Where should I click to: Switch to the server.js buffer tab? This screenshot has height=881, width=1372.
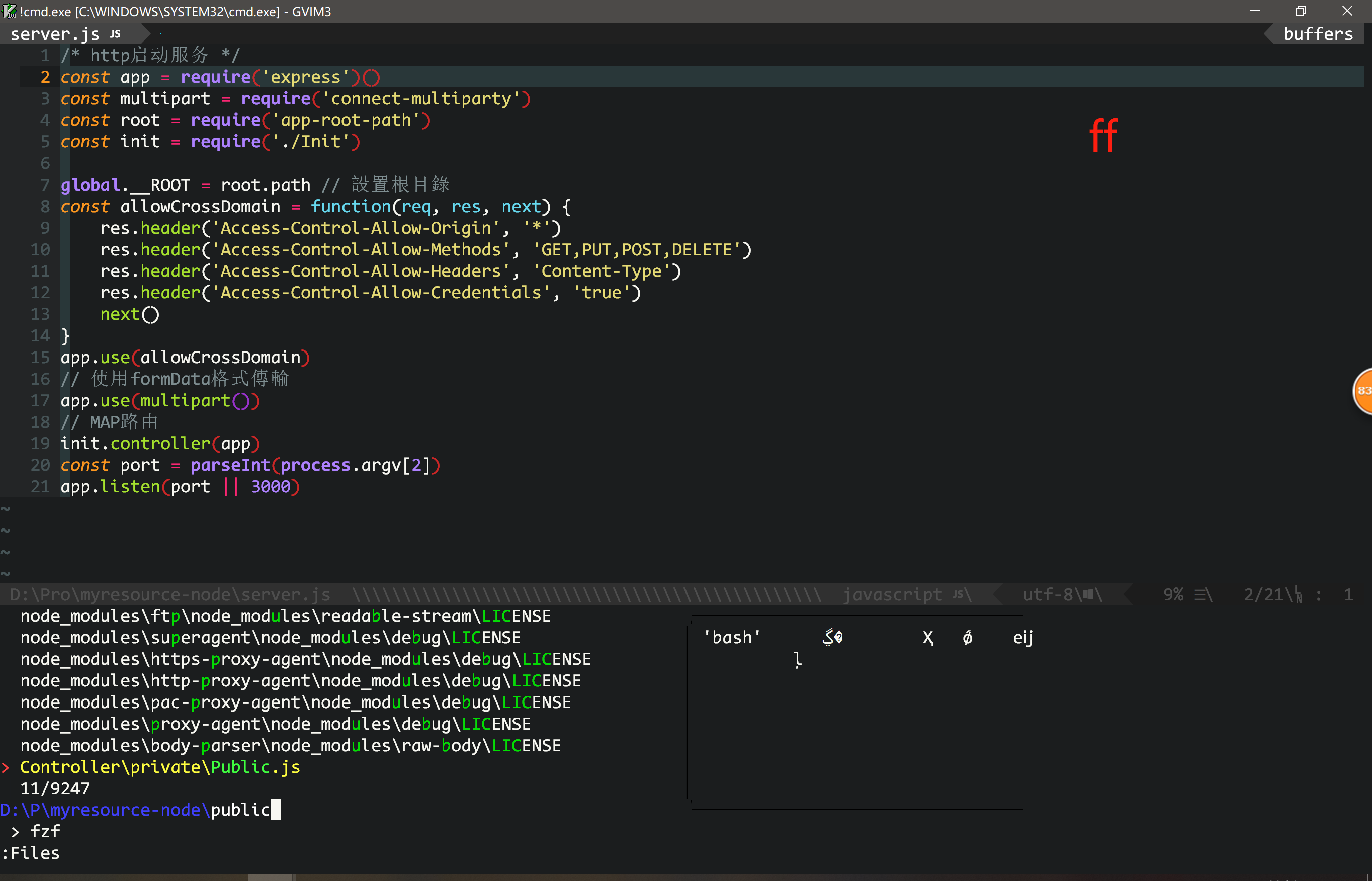[55, 34]
